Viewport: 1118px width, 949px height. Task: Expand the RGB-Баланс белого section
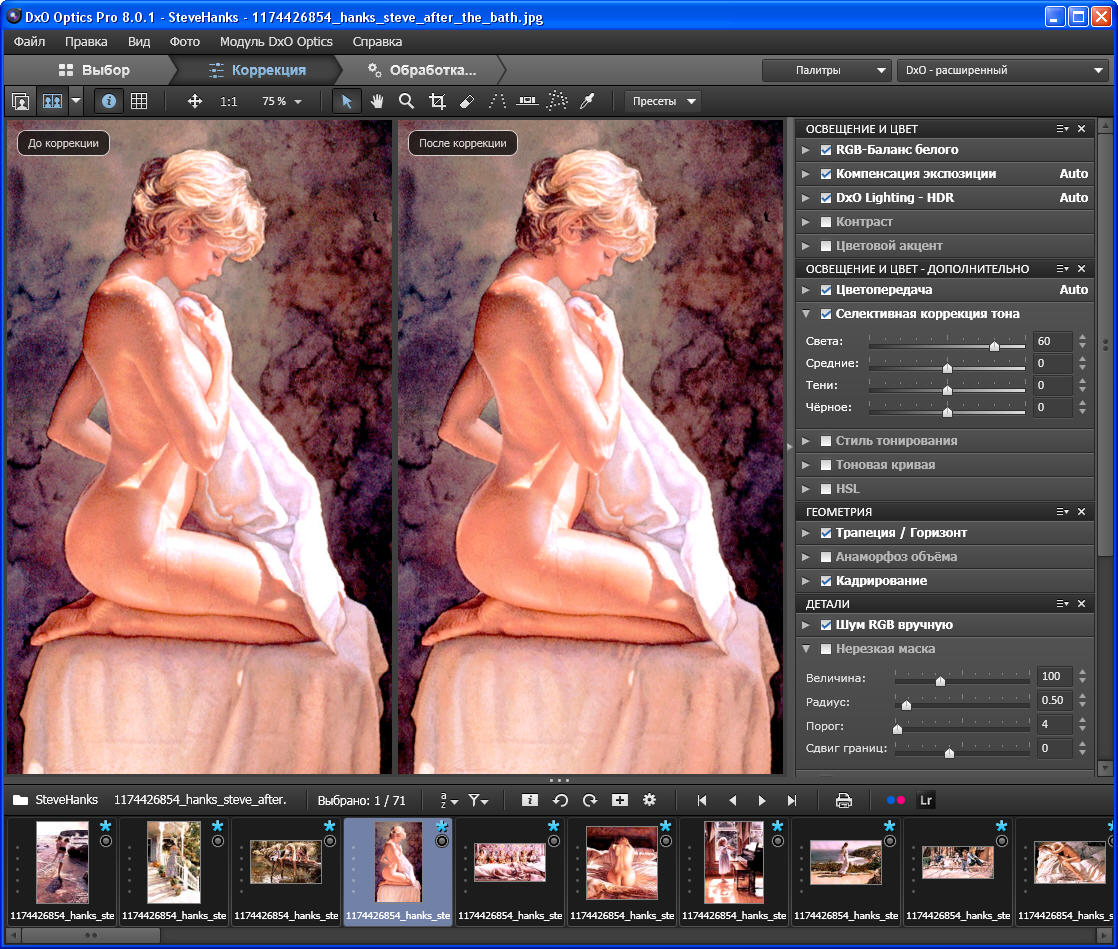click(806, 150)
